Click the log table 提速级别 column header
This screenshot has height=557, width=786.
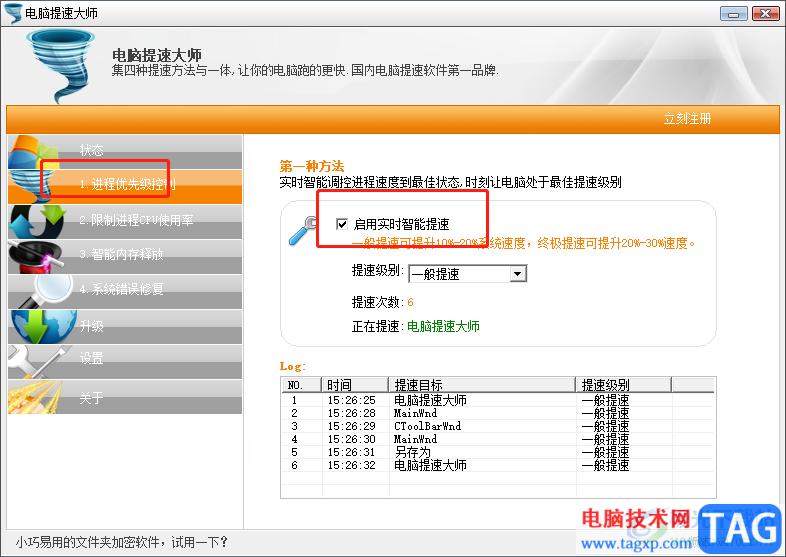pyautogui.click(x=624, y=385)
